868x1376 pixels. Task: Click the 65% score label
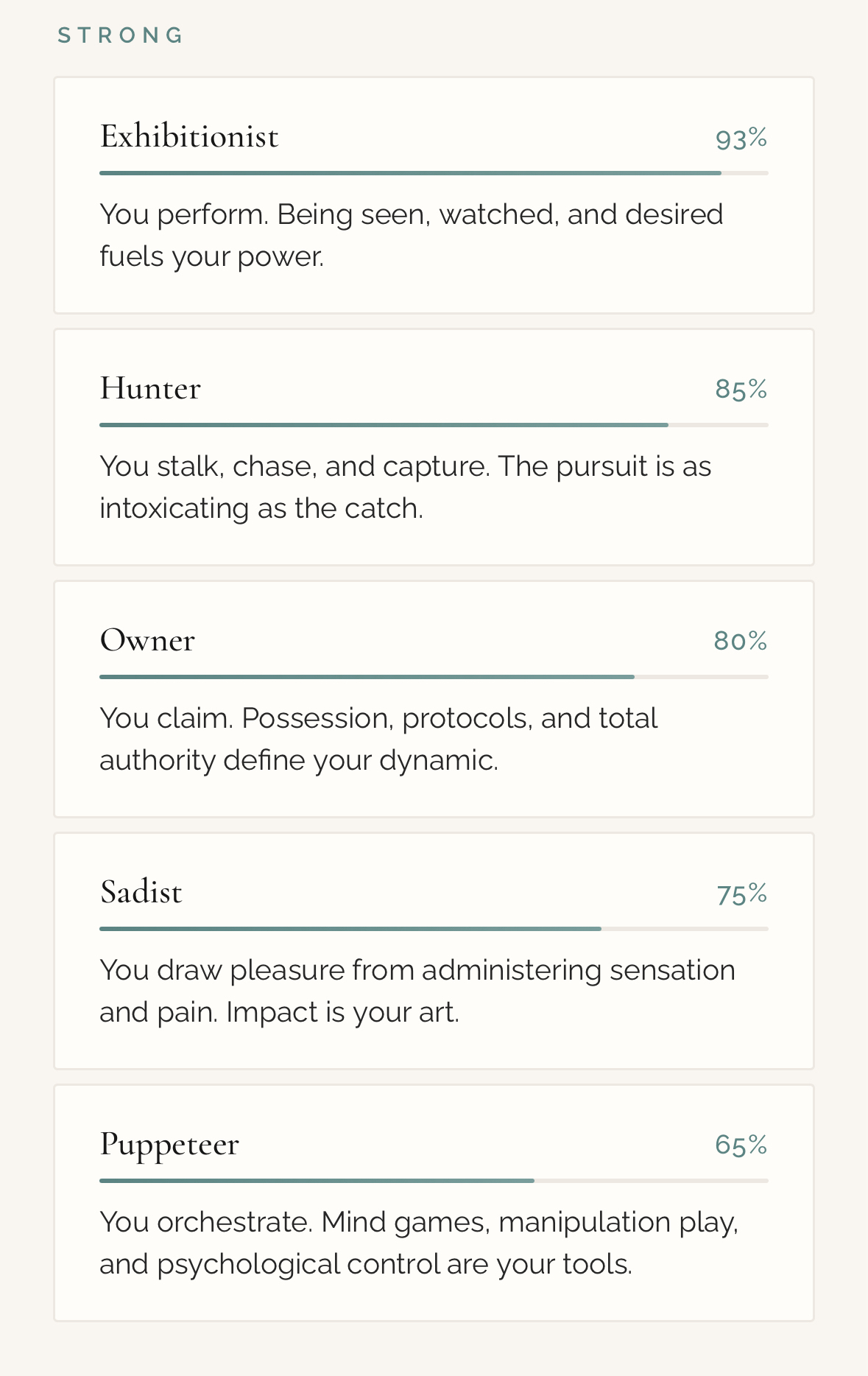[x=741, y=1145]
